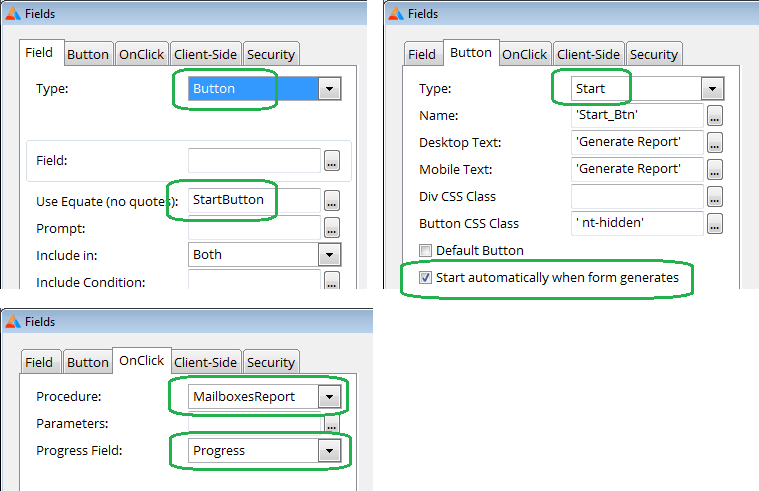Expand the Include in dropdown showing Both
Image resolution: width=759 pixels, height=491 pixels.
tap(330, 255)
